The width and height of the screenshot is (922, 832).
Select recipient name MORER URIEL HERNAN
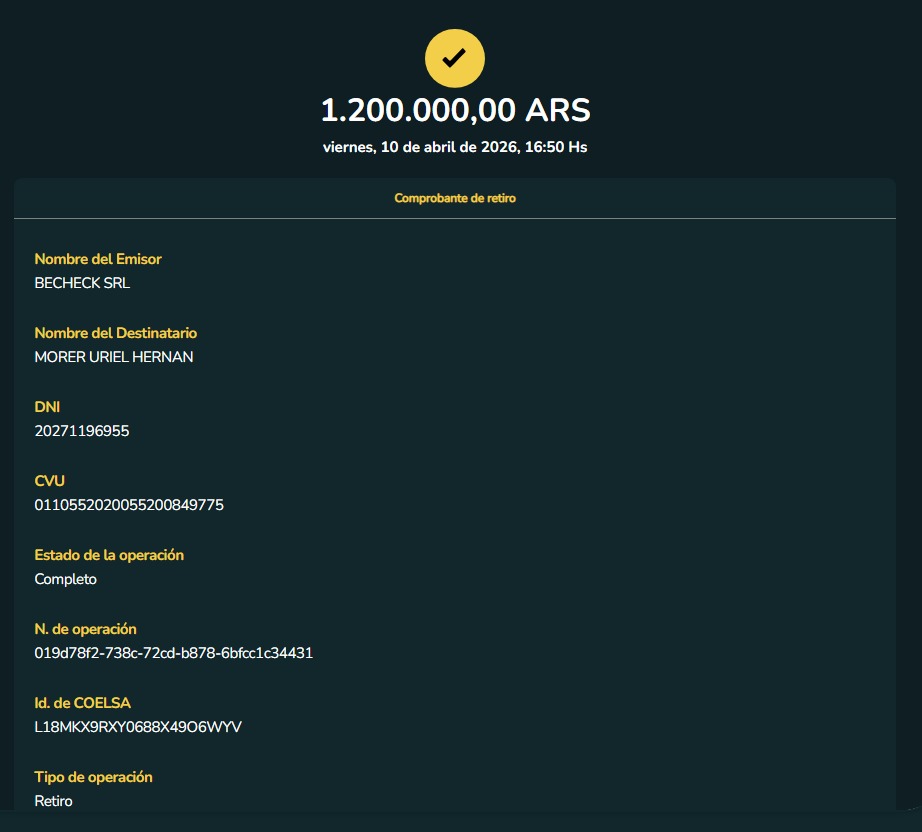[114, 357]
